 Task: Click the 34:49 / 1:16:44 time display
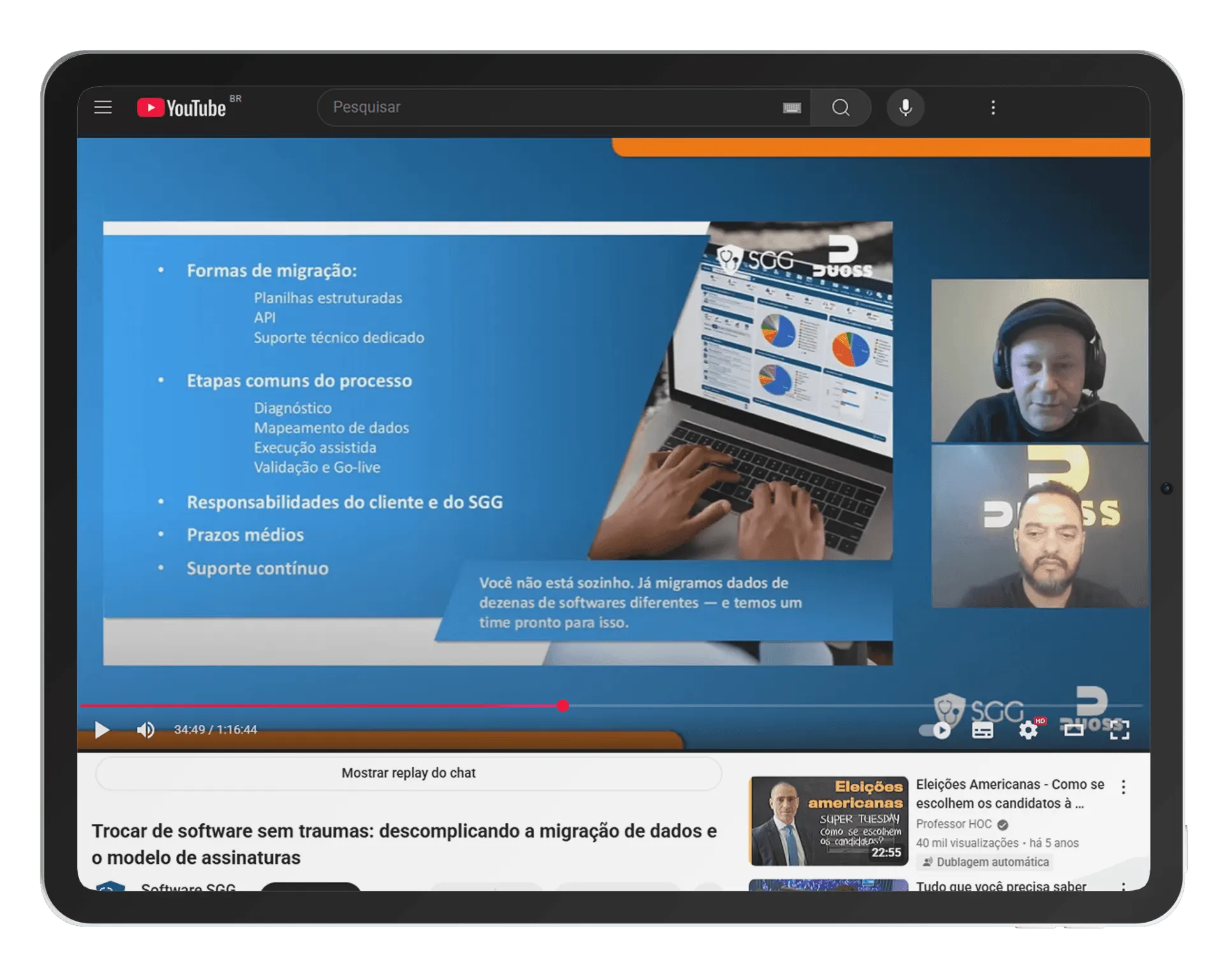(215, 730)
